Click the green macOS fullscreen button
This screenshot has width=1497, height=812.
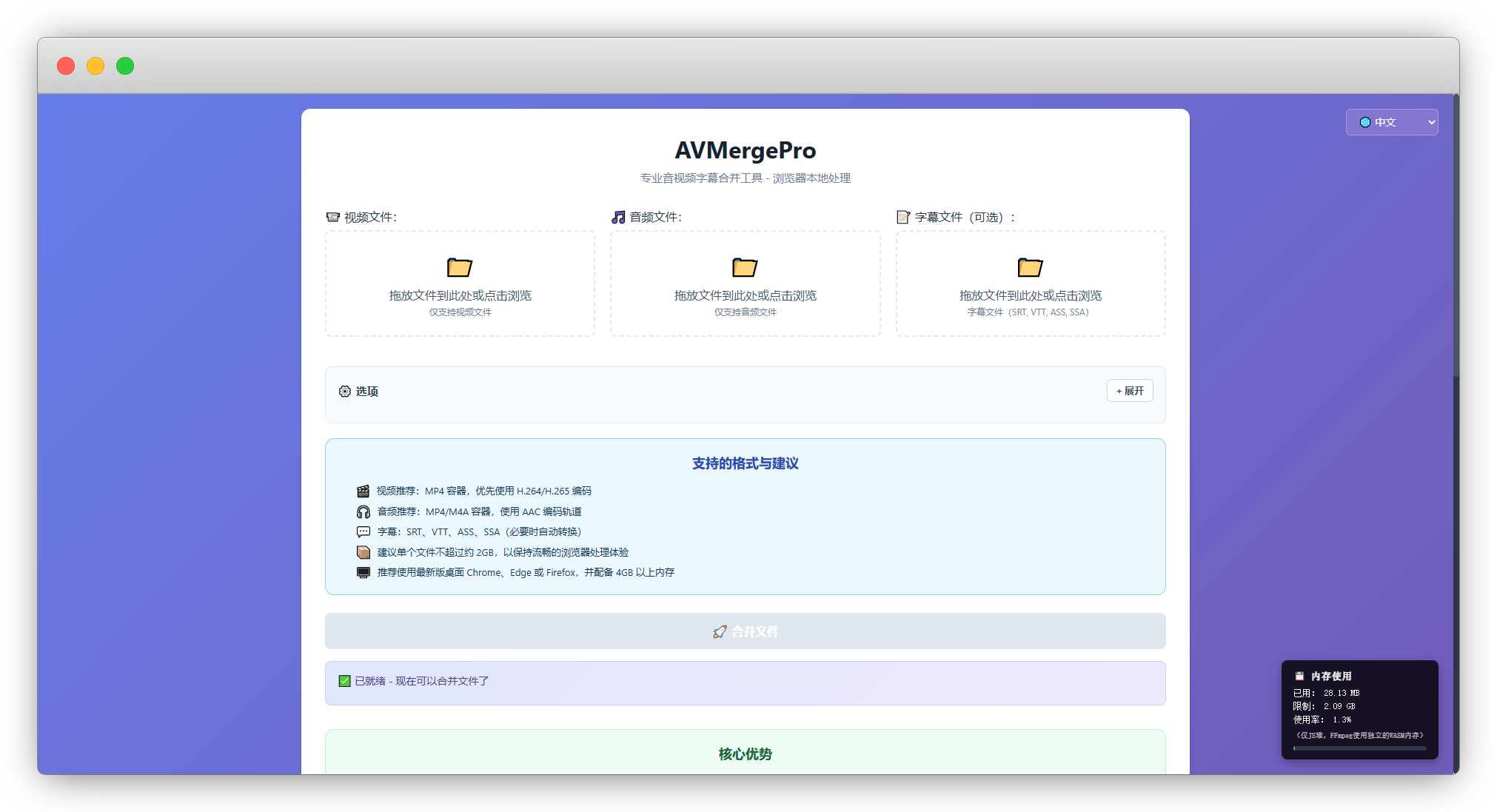pyautogui.click(x=125, y=66)
